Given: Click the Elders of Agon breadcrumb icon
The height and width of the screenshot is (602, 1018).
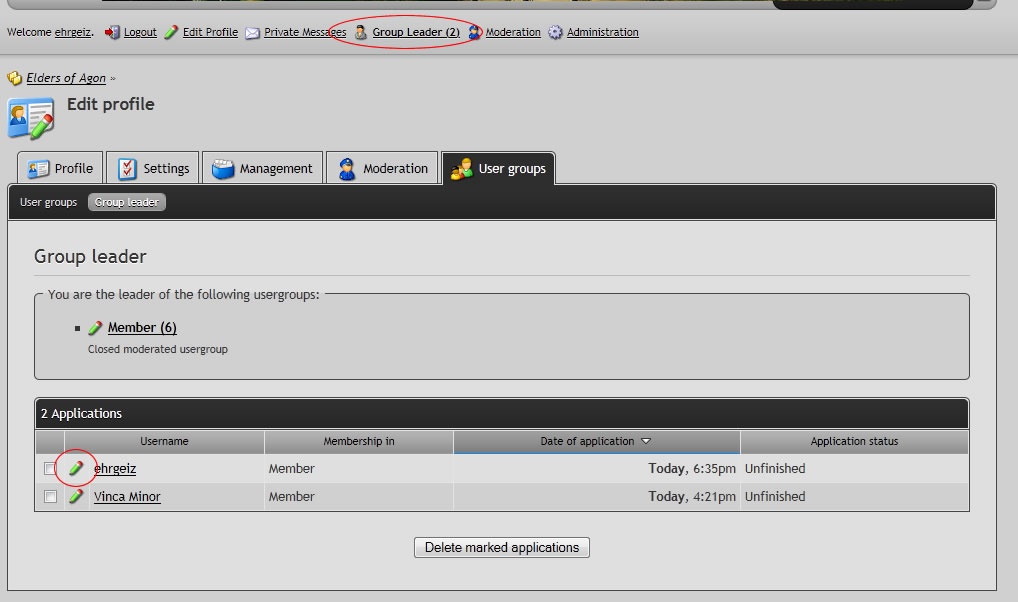Looking at the screenshot, I should click(x=15, y=78).
